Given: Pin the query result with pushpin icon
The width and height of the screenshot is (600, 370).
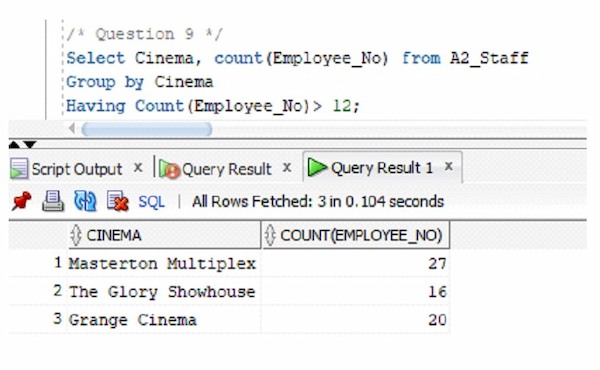Looking at the screenshot, I should [21, 201].
